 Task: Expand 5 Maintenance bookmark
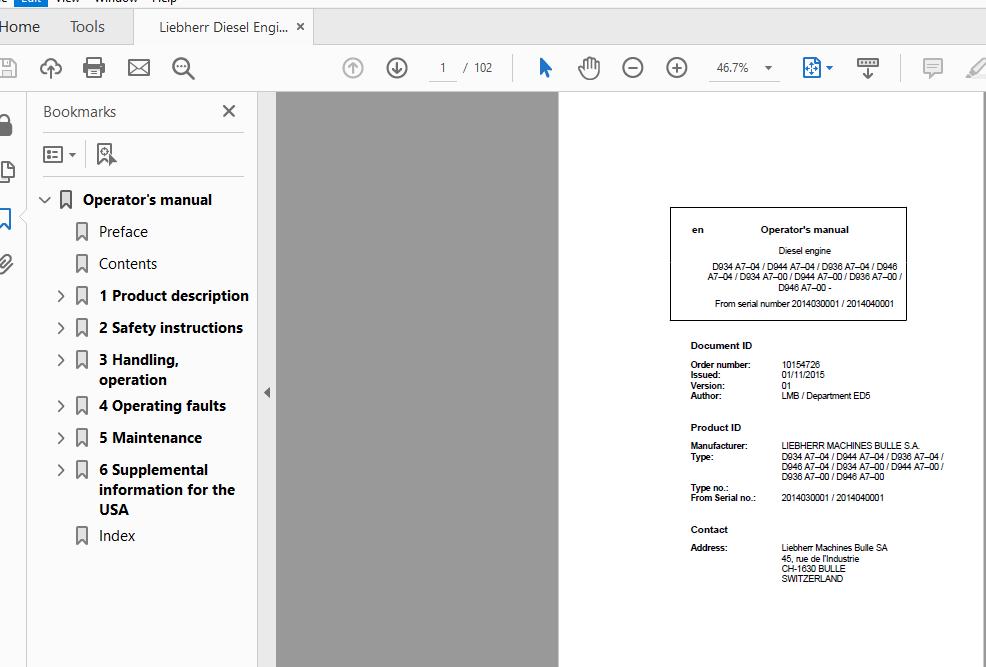(61, 438)
